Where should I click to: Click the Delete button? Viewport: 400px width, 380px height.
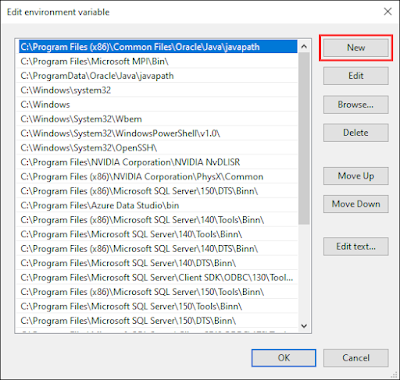pos(356,133)
